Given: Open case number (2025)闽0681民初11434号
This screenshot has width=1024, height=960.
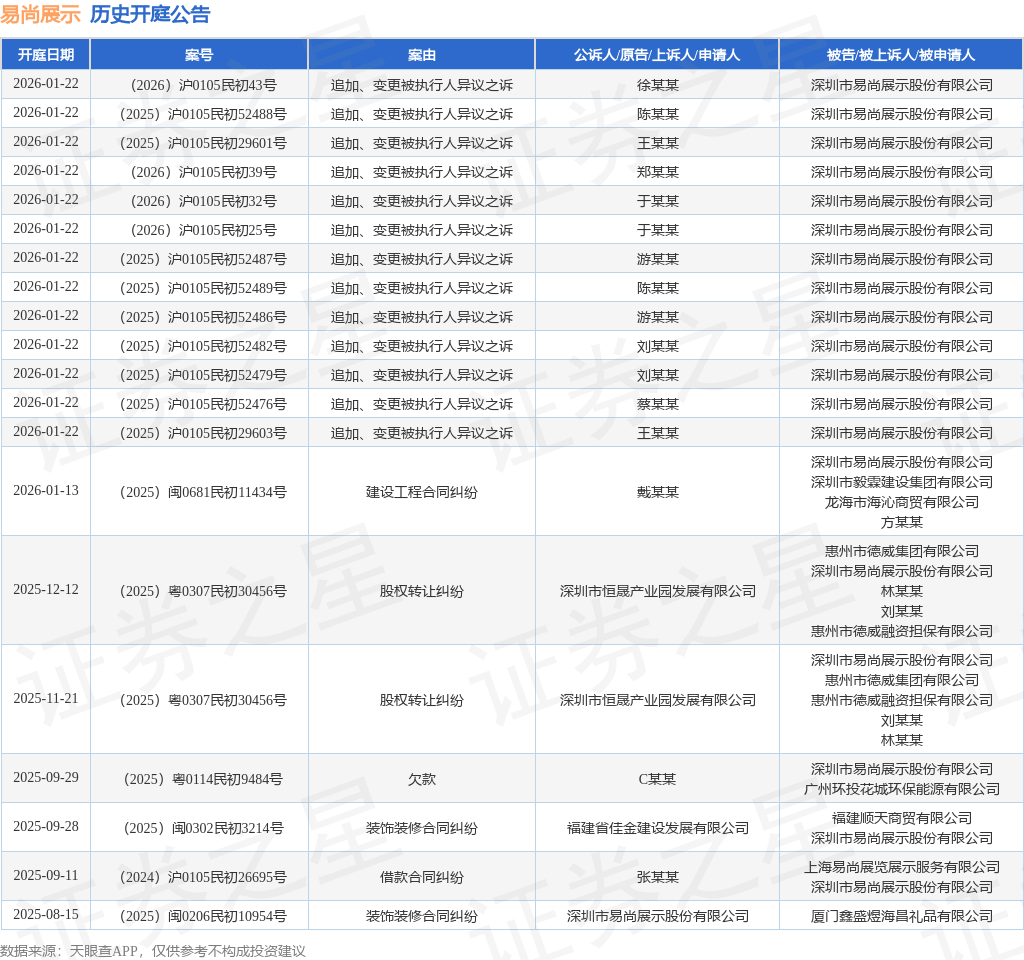Looking at the screenshot, I should point(199,492).
